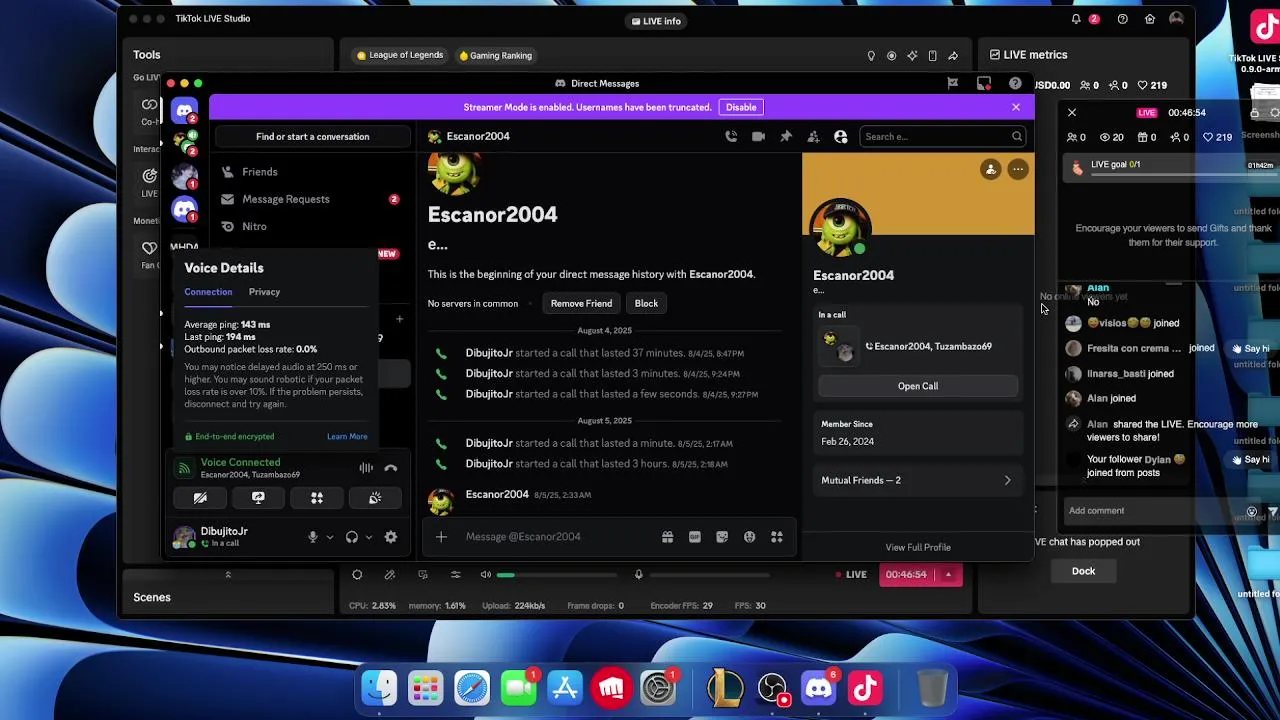This screenshot has width=1280, height=720.
Task: Click Remove Friend button
Action: [581, 304]
